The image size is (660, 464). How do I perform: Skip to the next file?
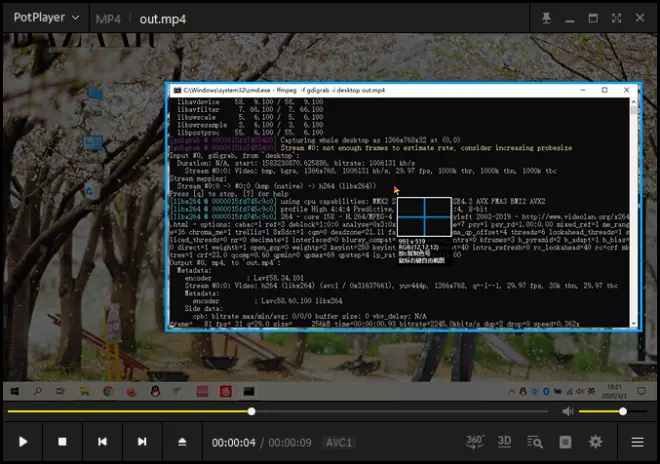coord(142,442)
